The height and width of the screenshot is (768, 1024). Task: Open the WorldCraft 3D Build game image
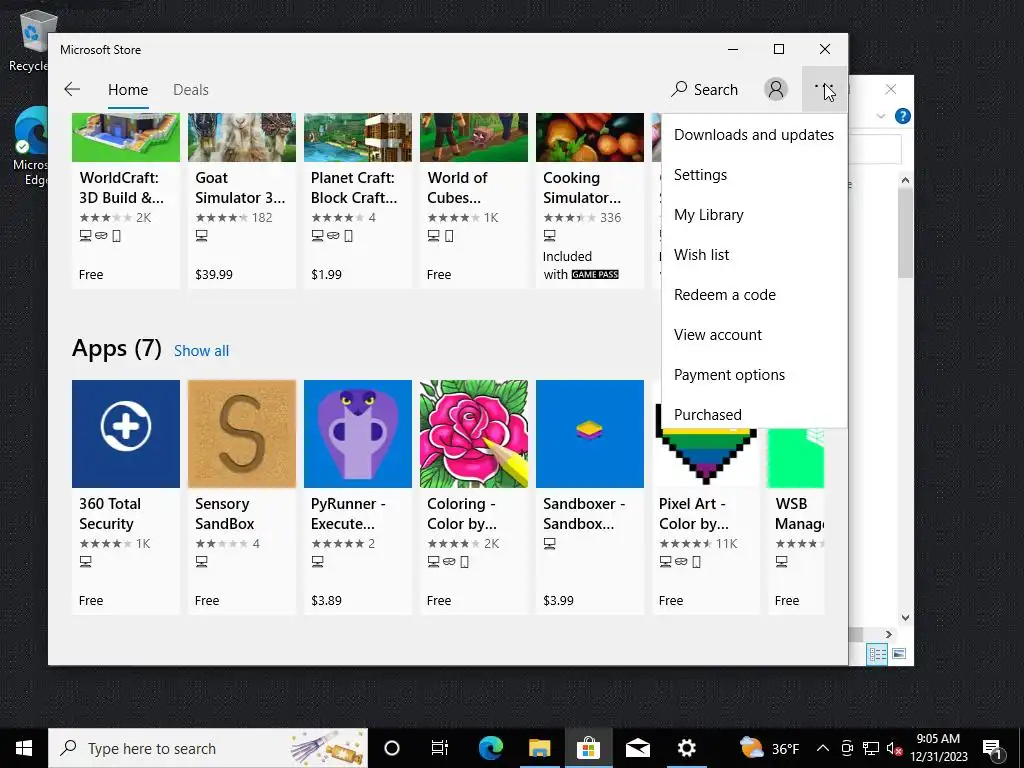click(126, 137)
